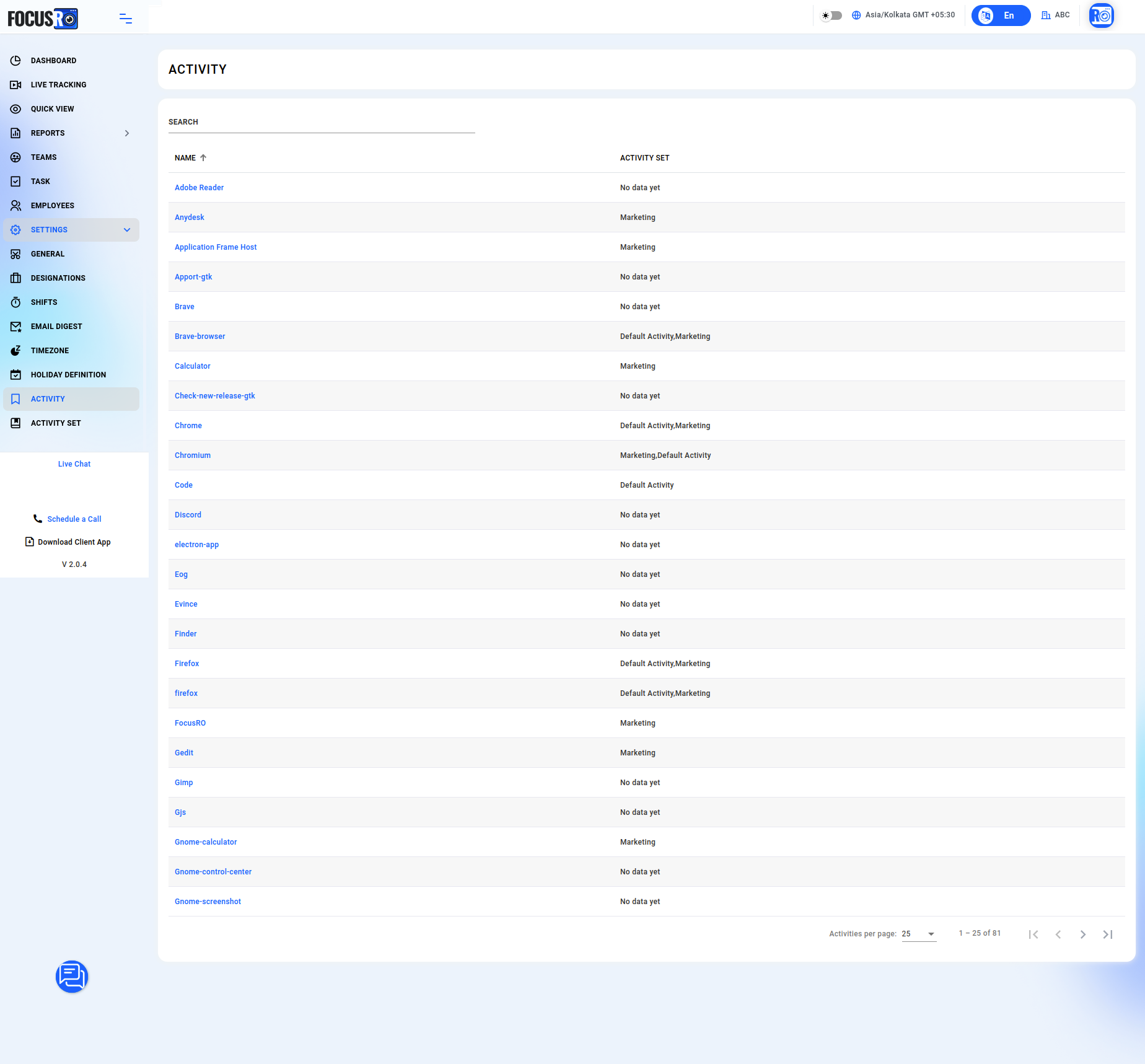Toggle dark mode switch
Screen dimensions: 1145x1064
831,15
